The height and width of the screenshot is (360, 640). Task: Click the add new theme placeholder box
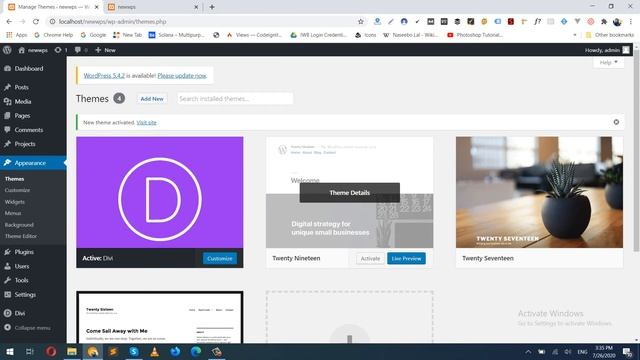(349, 317)
